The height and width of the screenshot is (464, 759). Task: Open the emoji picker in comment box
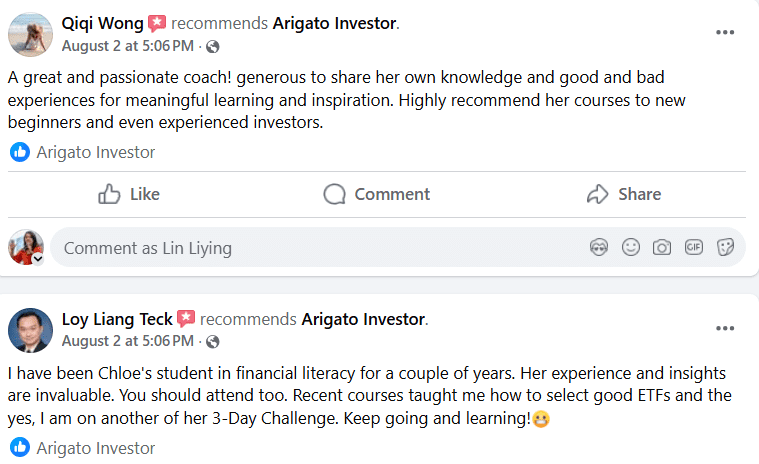click(x=630, y=247)
